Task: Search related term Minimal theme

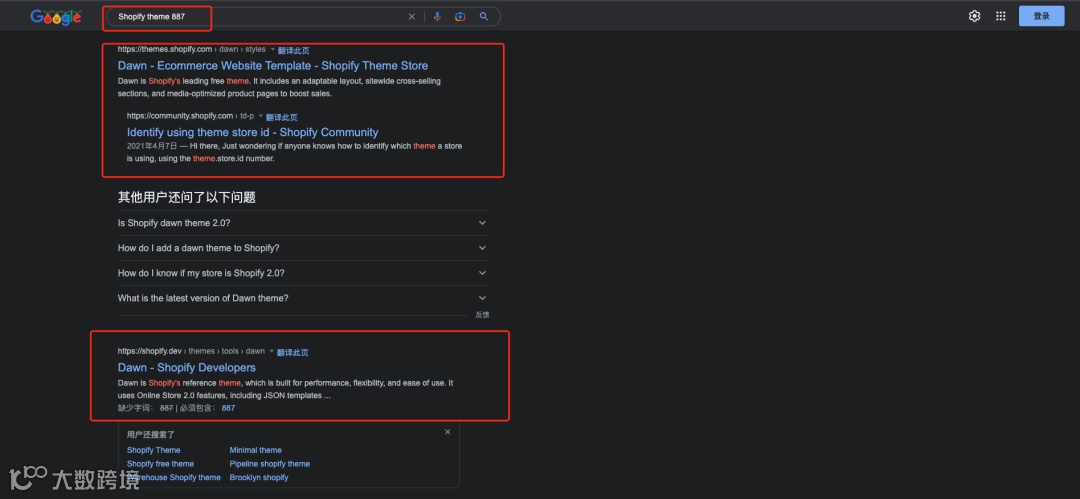Action: pyautogui.click(x=256, y=450)
